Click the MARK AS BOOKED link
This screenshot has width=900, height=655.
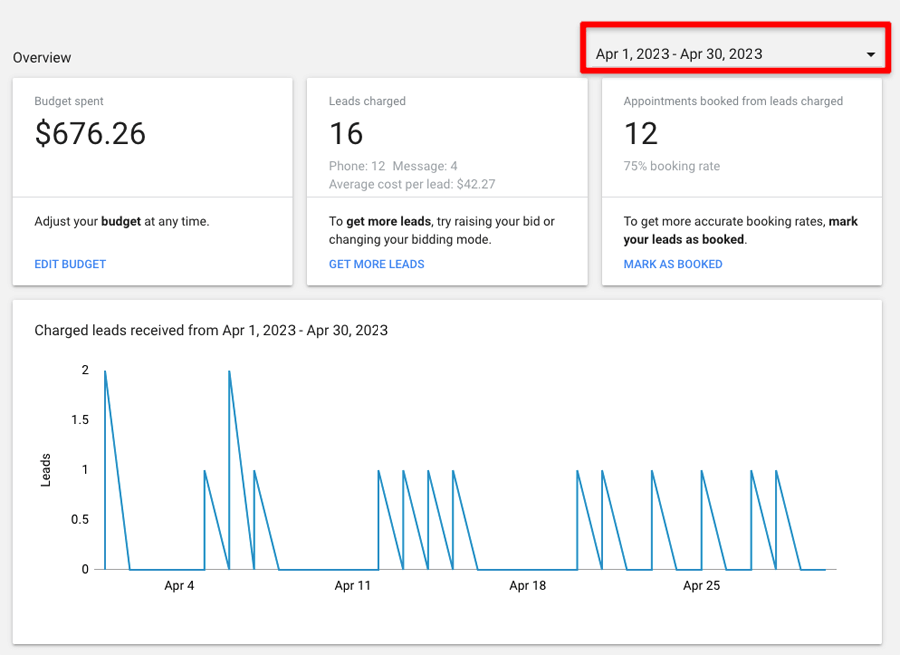pos(673,264)
